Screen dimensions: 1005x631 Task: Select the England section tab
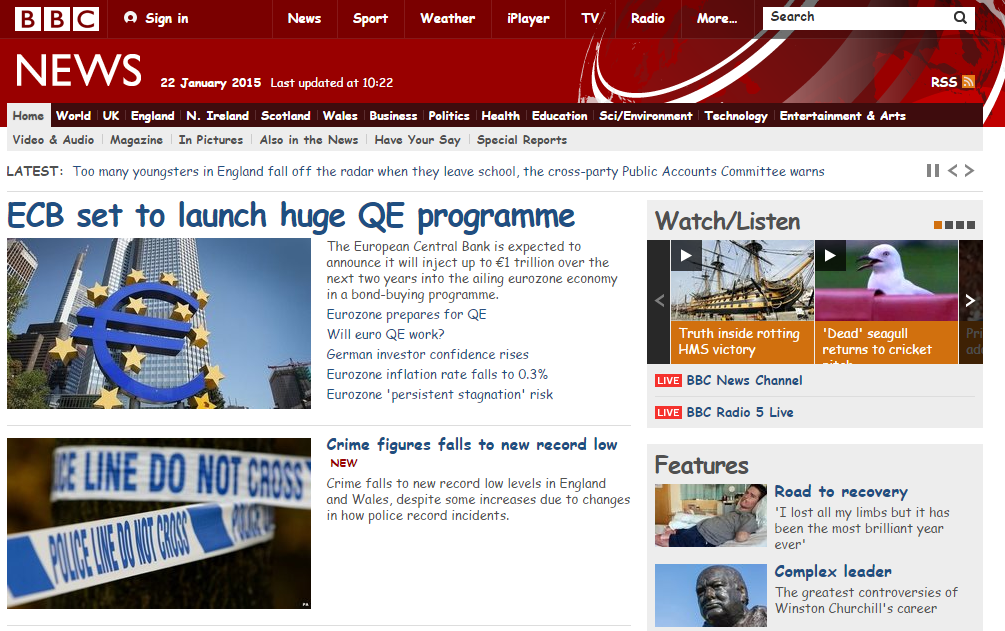tap(153, 116)
